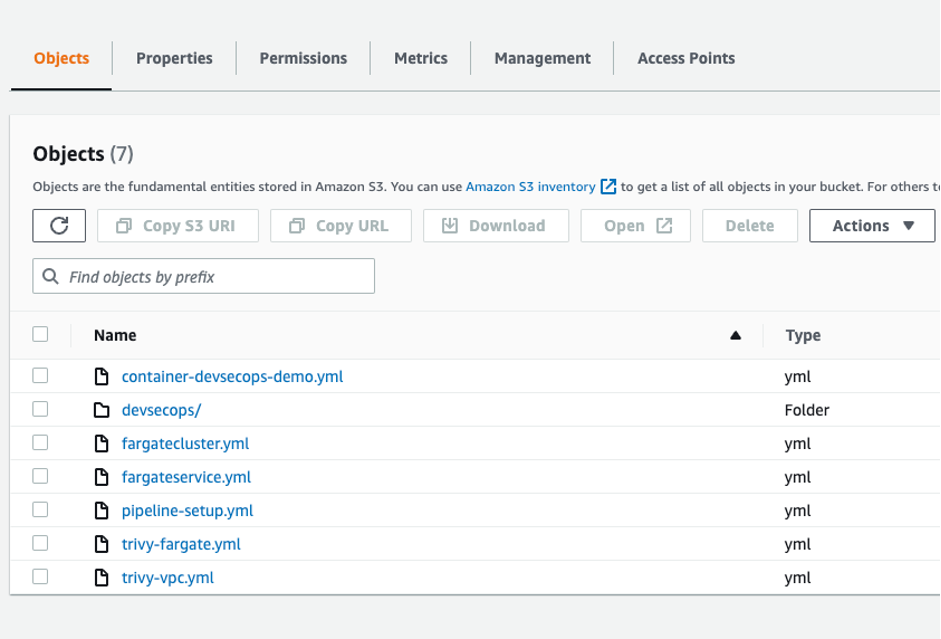Click the refresh objects icon
Screen dimensions: 941x639
(x=58, y=225)
